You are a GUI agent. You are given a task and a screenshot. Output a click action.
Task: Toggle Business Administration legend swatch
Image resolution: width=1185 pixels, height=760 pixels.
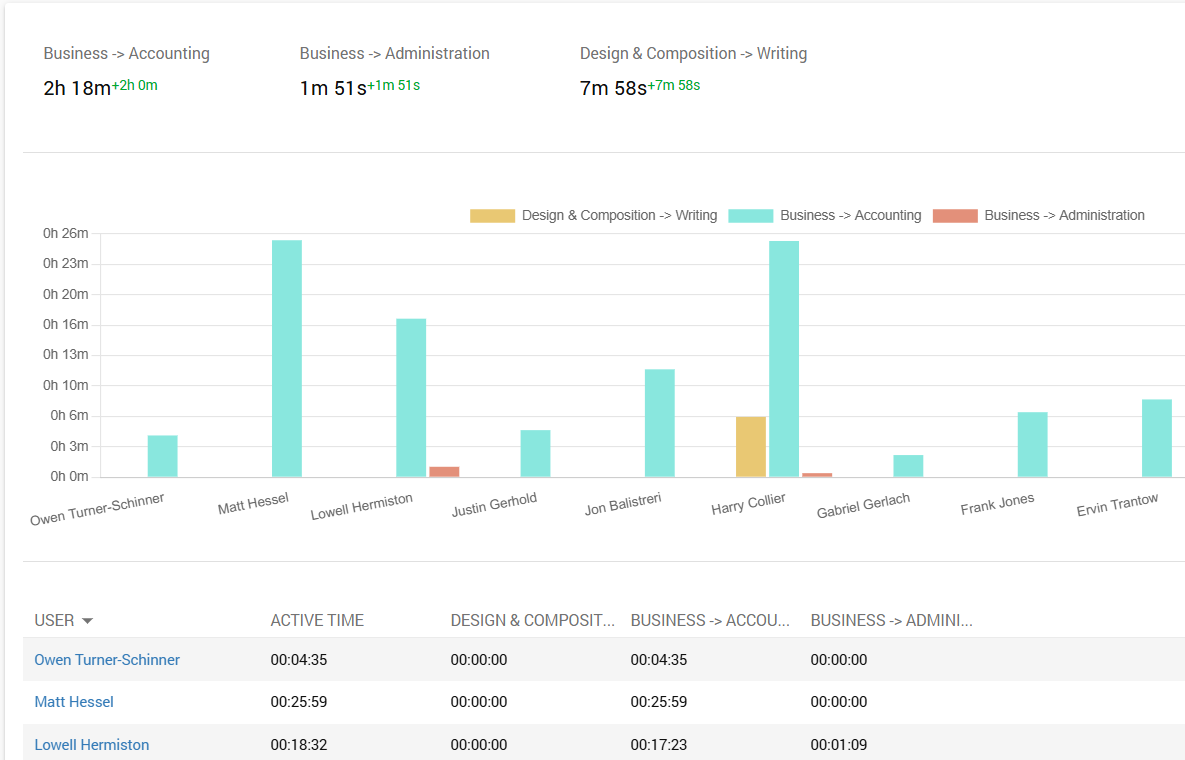tap(954, 216)
